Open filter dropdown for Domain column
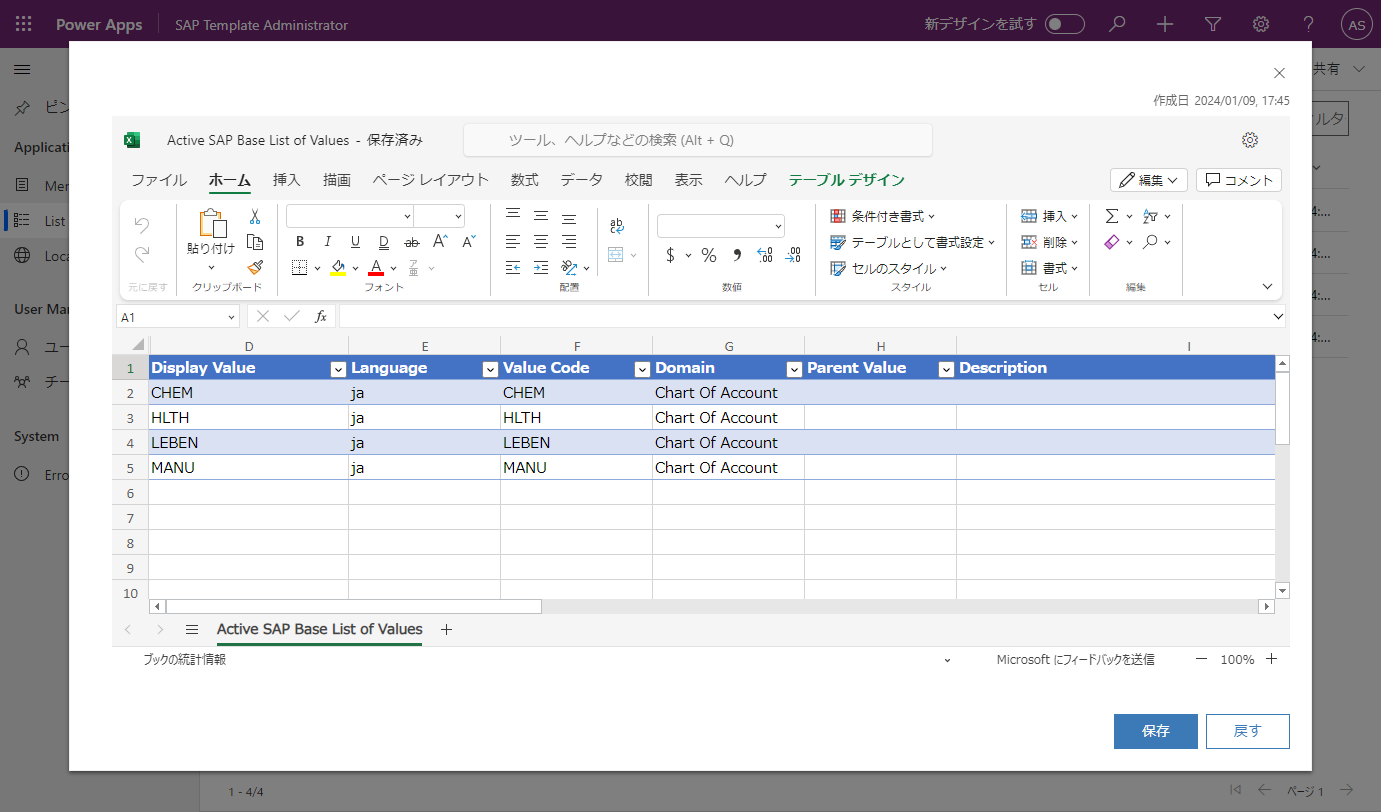The height and width of the screenshot is (812, 1381). point(794,369)
